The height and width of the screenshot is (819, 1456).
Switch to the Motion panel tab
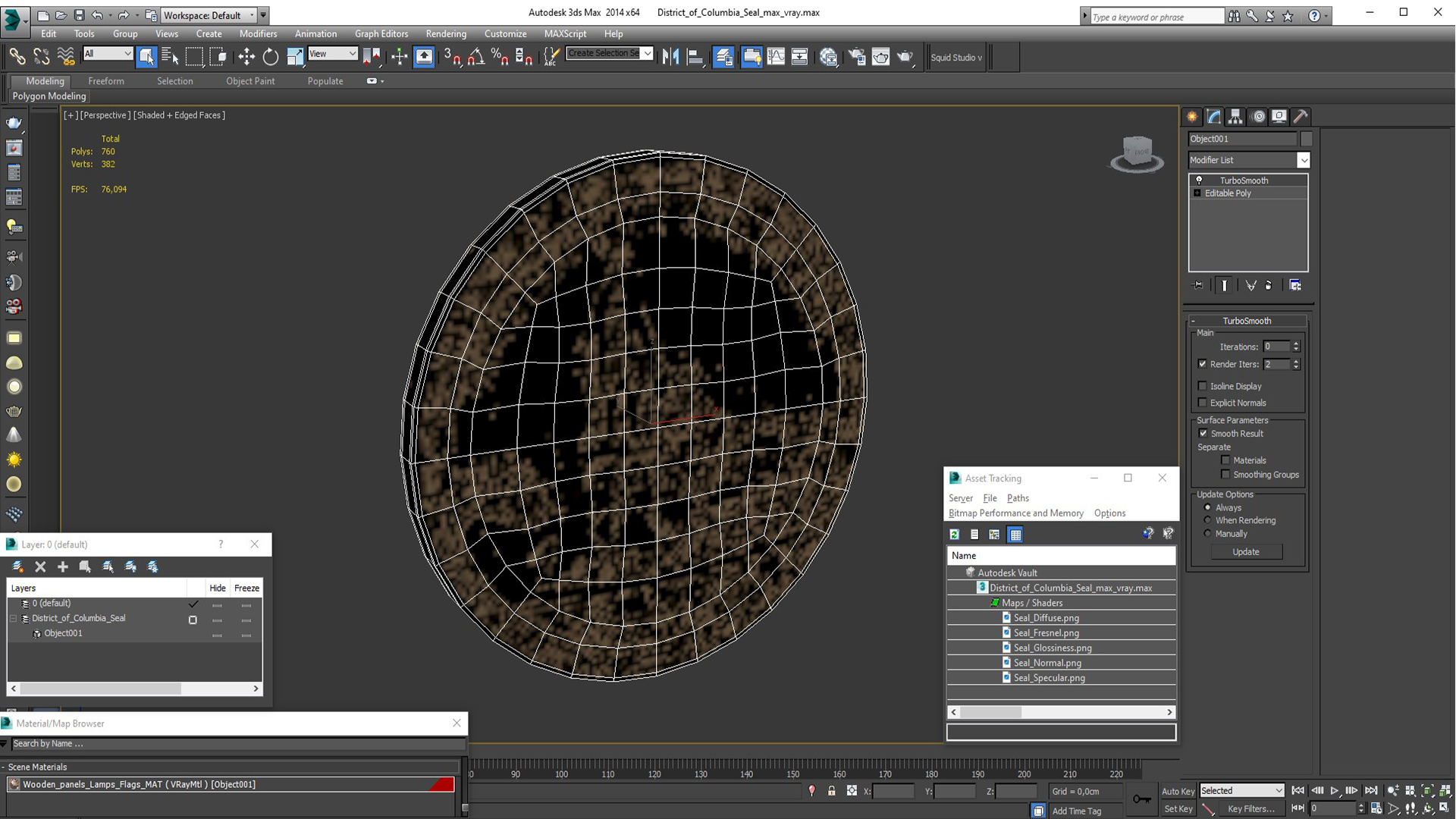click(1258, 116)
